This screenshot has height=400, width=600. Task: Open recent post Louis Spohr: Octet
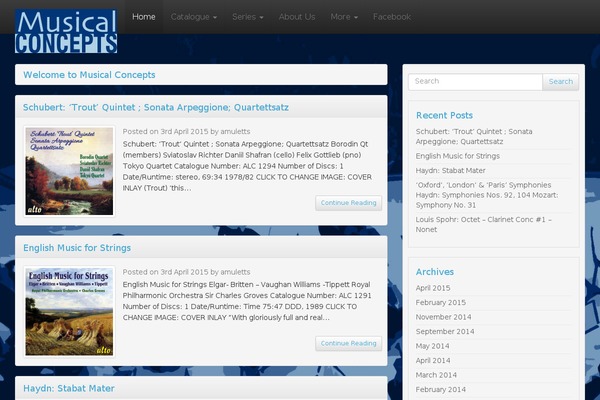click(484, 224)
